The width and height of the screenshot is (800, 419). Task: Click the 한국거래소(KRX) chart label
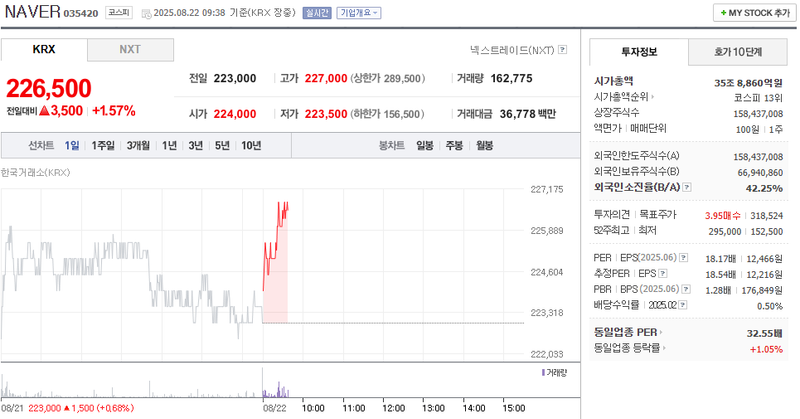point(35,172)
